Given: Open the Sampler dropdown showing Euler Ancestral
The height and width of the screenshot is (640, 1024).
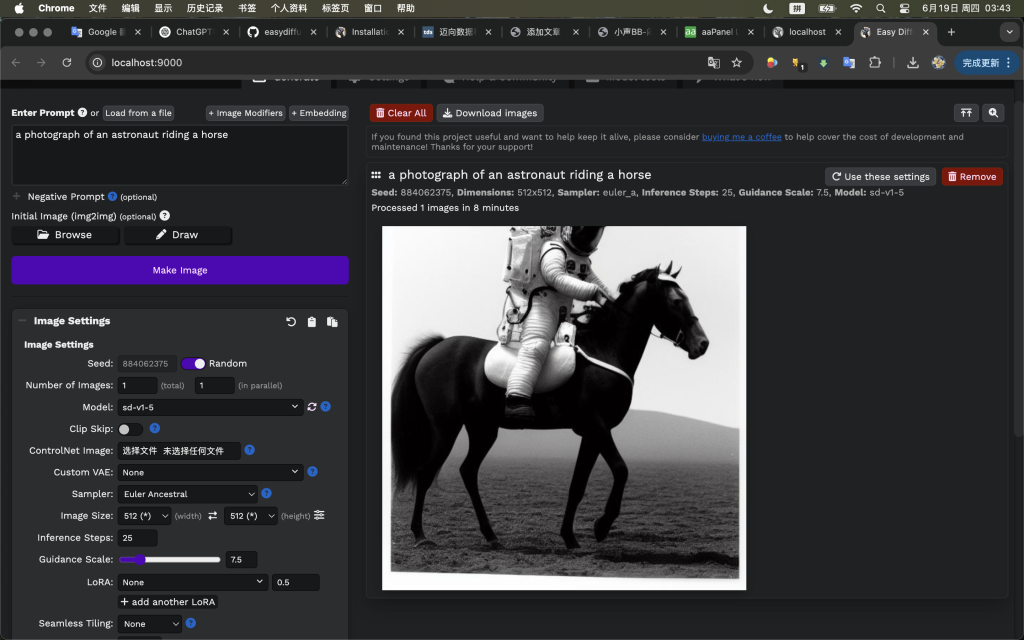Looking at the screenshot, I should [x=187, y=494].
